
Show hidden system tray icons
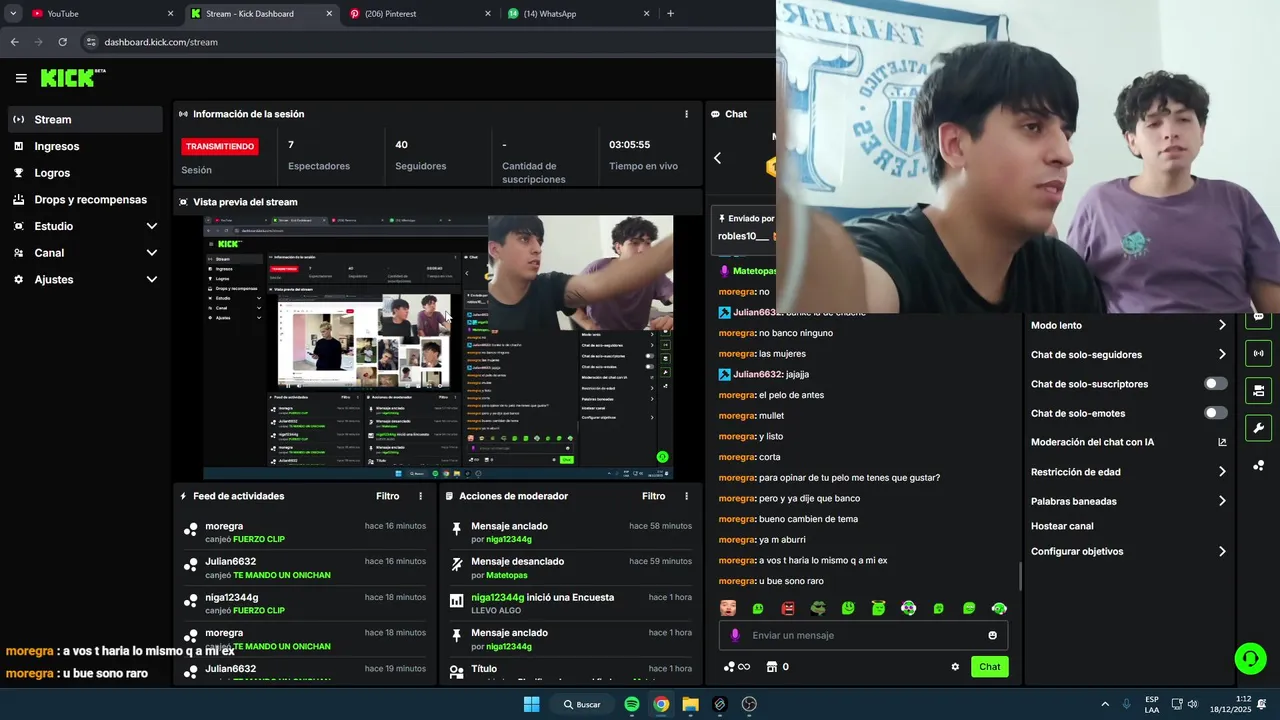coord(1105,704)
